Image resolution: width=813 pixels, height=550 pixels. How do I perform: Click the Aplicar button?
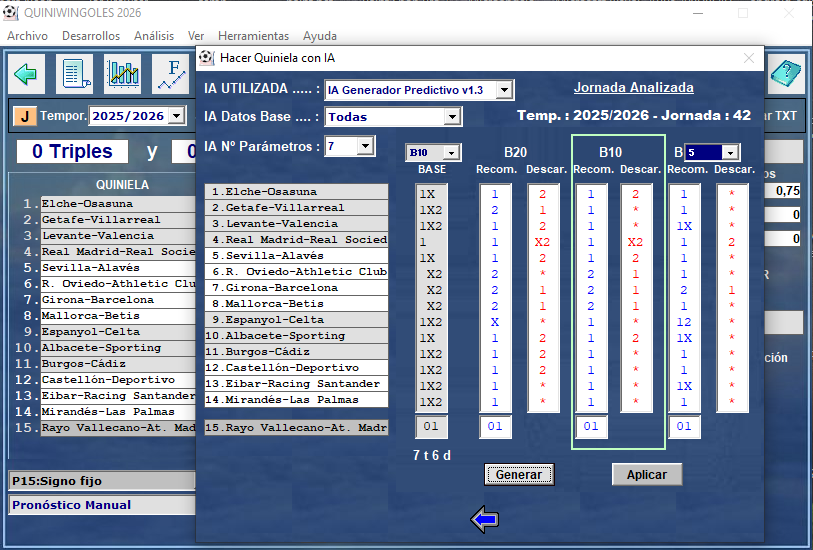point(647,474)
